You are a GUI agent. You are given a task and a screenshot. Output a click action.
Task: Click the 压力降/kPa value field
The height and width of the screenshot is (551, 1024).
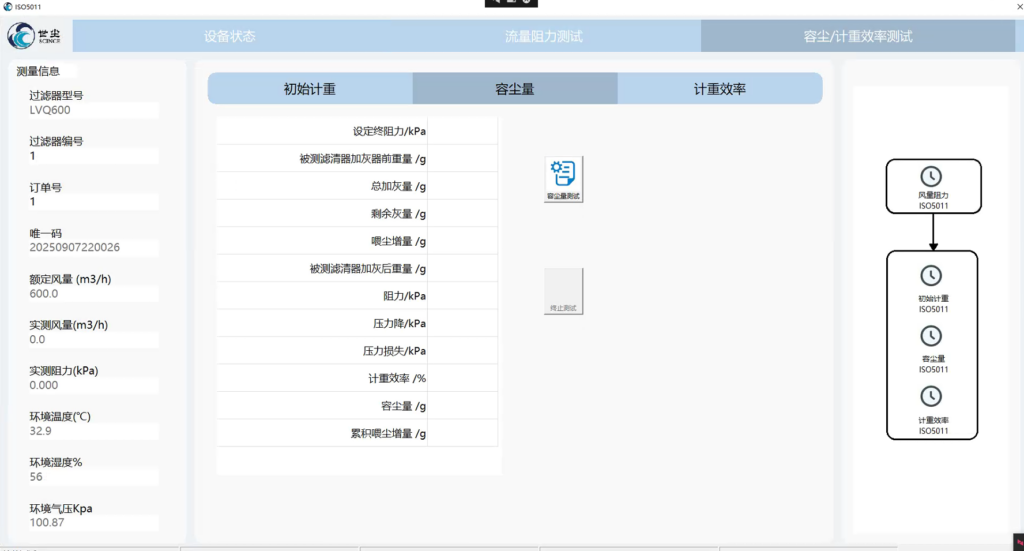click(462, 323)
